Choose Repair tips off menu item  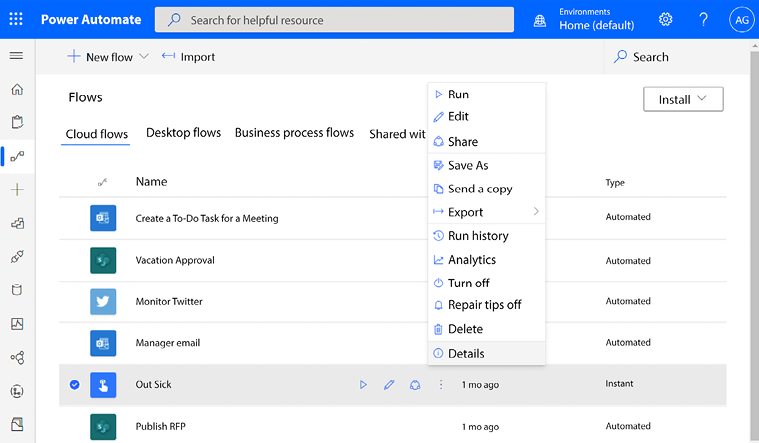pos(486,305)
